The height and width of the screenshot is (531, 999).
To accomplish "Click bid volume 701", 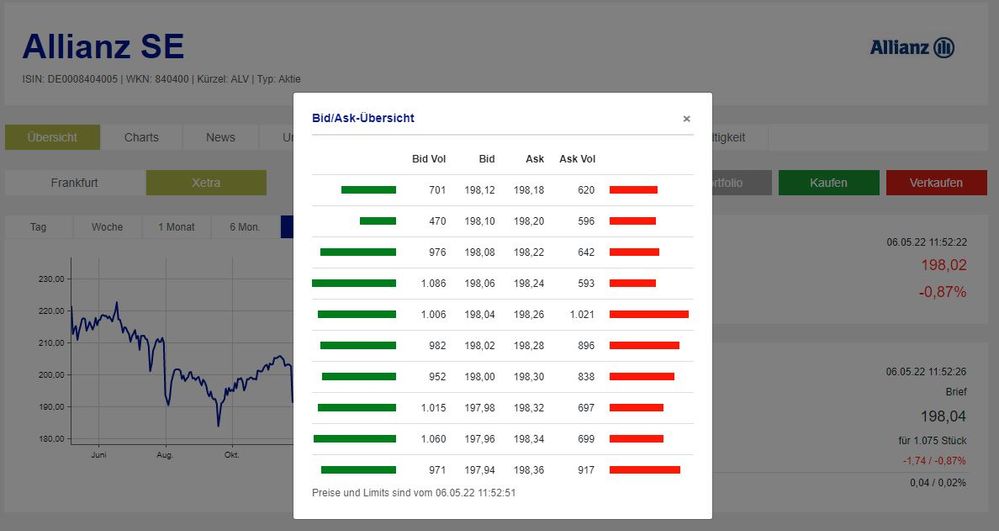I will coord(437,190).
